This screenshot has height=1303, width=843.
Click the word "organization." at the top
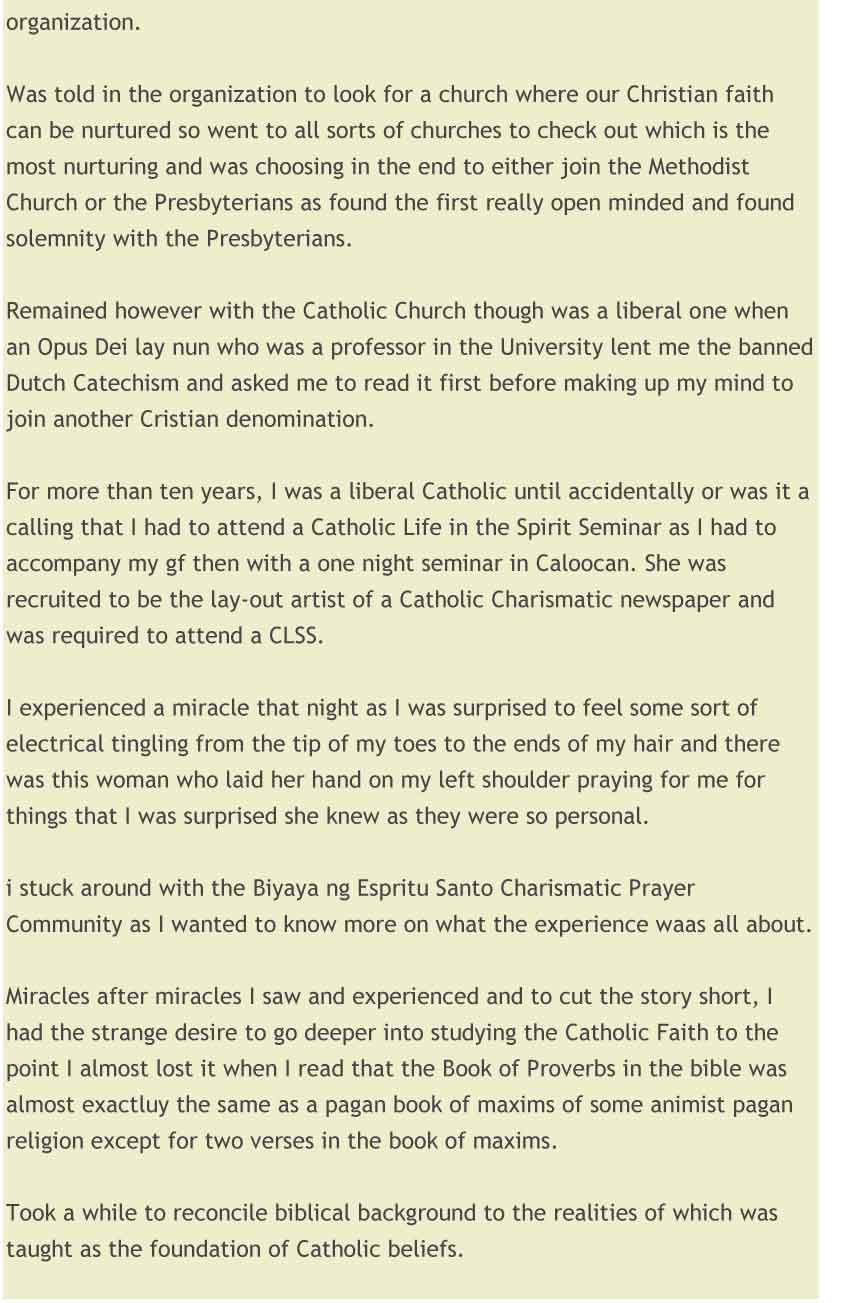point(73,23)
